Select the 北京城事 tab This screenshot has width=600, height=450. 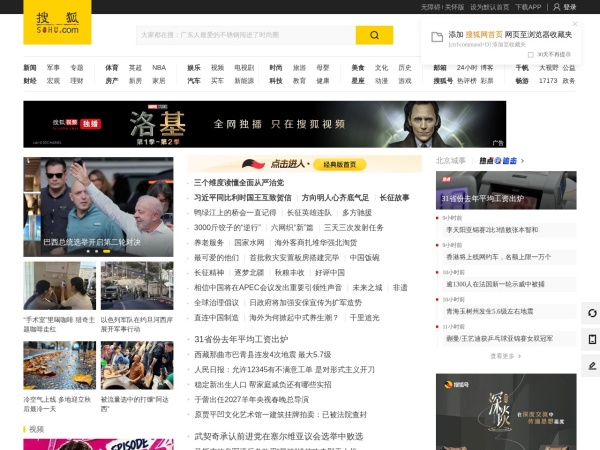(450, 161)
